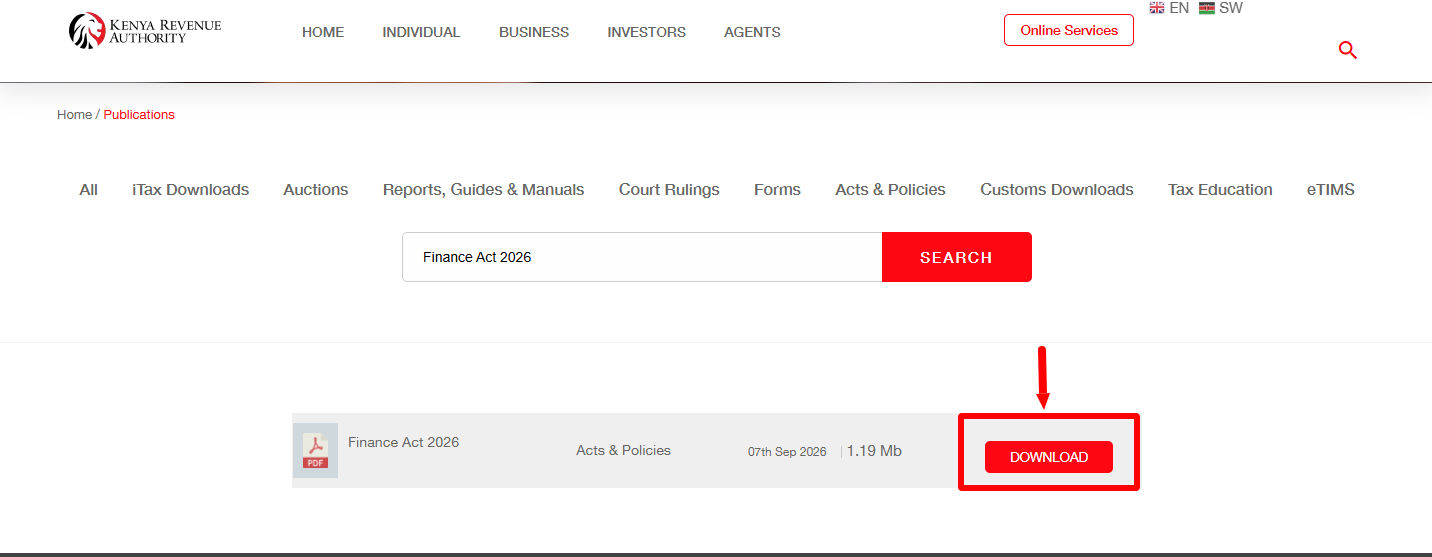Go to Home breadcrumb link

pyautogui.click(x=74, y=115)
